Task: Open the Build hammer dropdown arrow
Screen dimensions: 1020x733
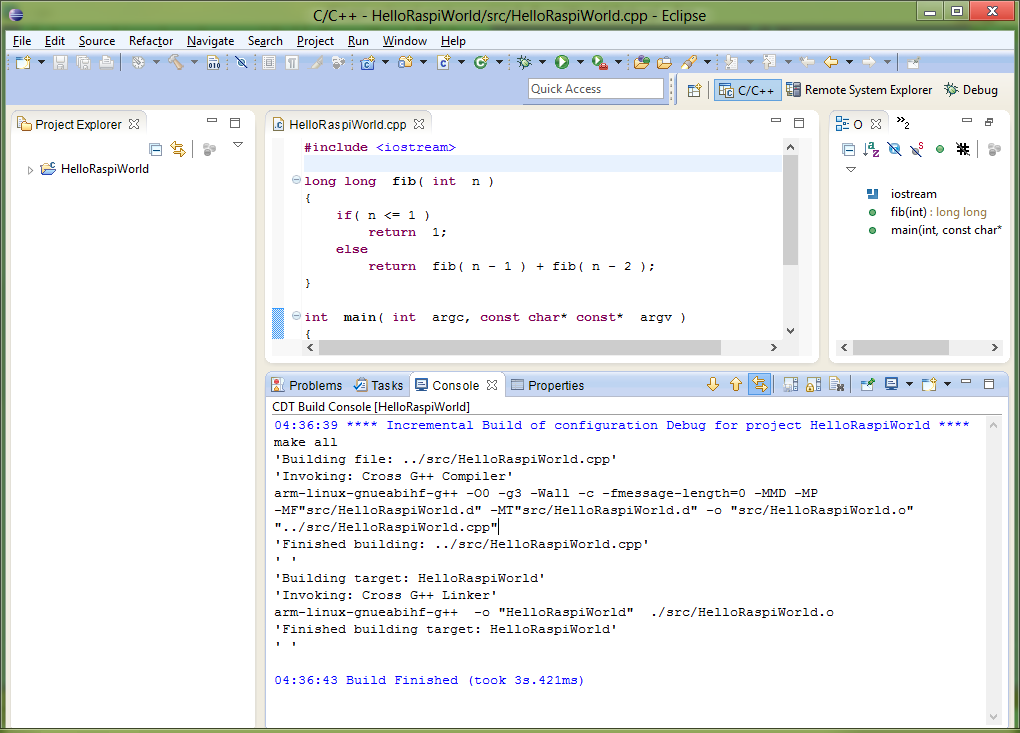Action: pyautogui.click(x=194, y=62)
